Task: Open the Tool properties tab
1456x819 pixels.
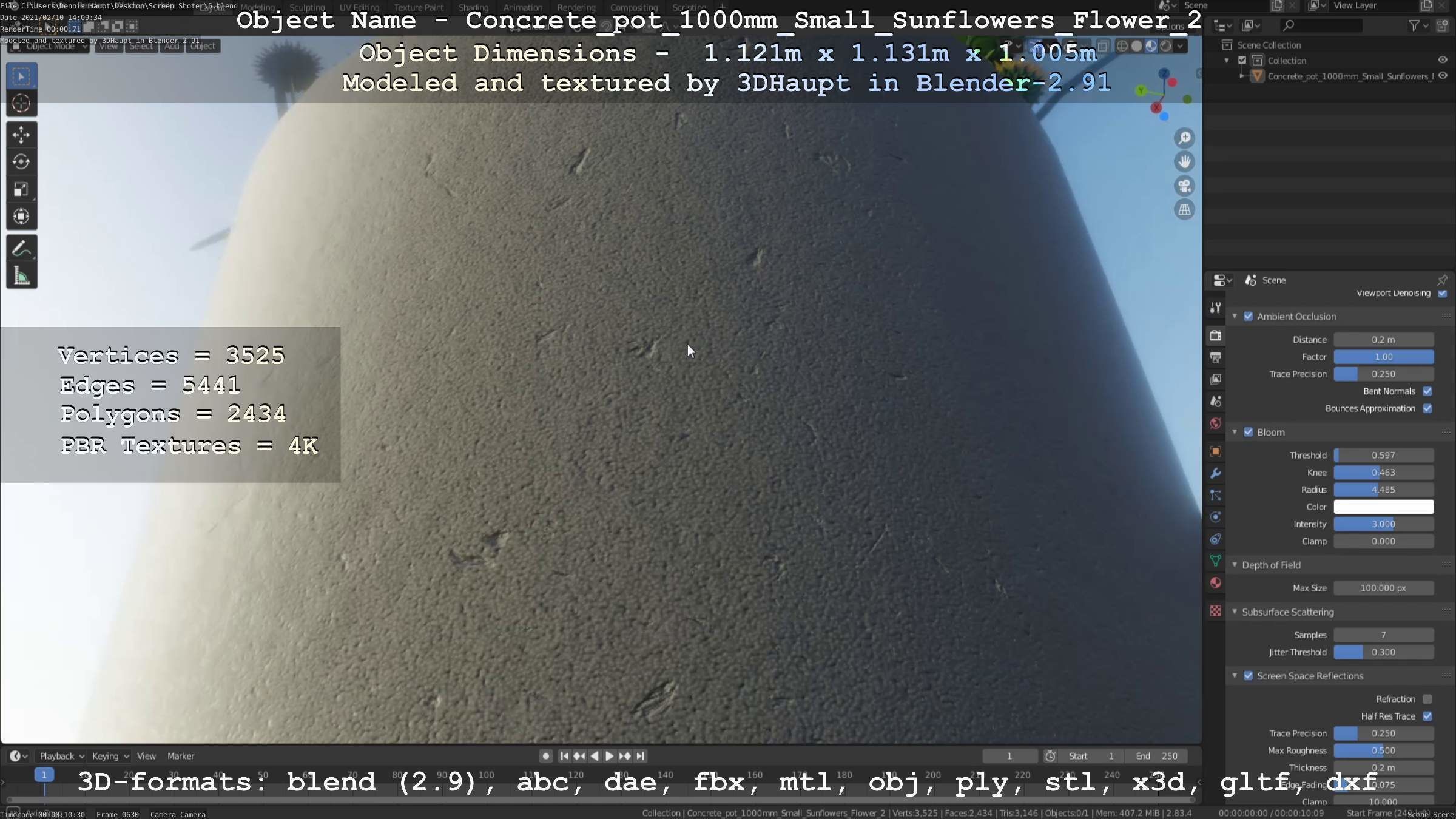Action: coord(1216,308)
